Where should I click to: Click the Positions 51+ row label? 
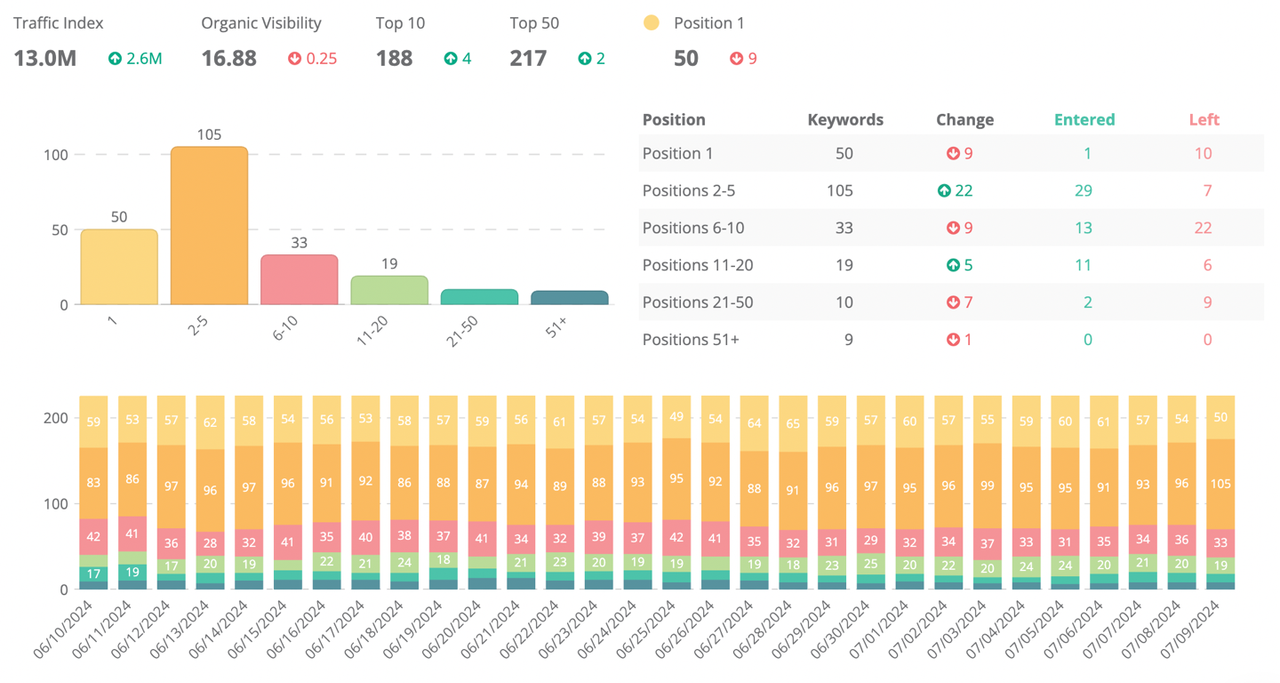click(689, 340)
